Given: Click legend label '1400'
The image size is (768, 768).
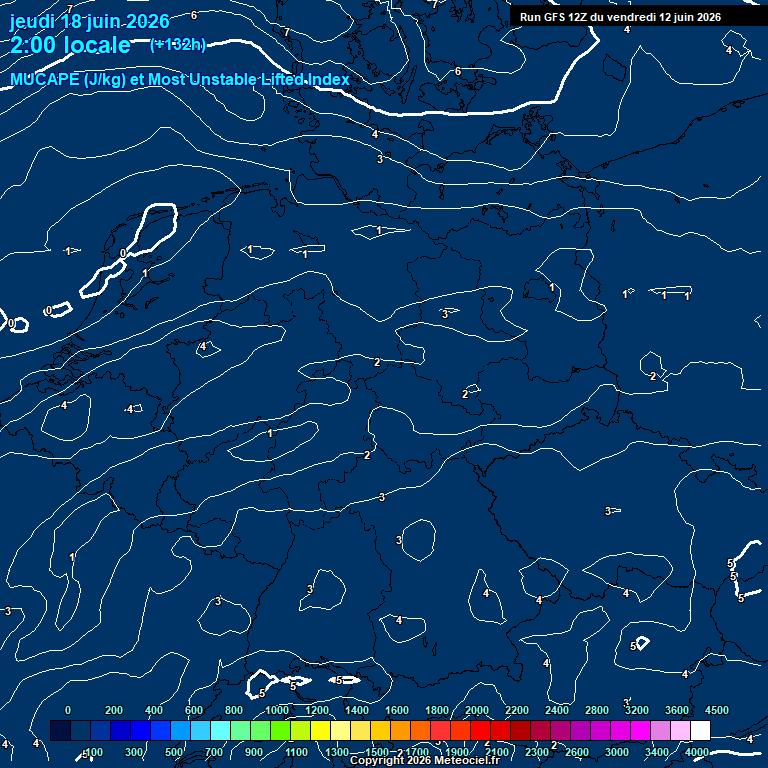Looking at the screenshot, I should 357,710.
